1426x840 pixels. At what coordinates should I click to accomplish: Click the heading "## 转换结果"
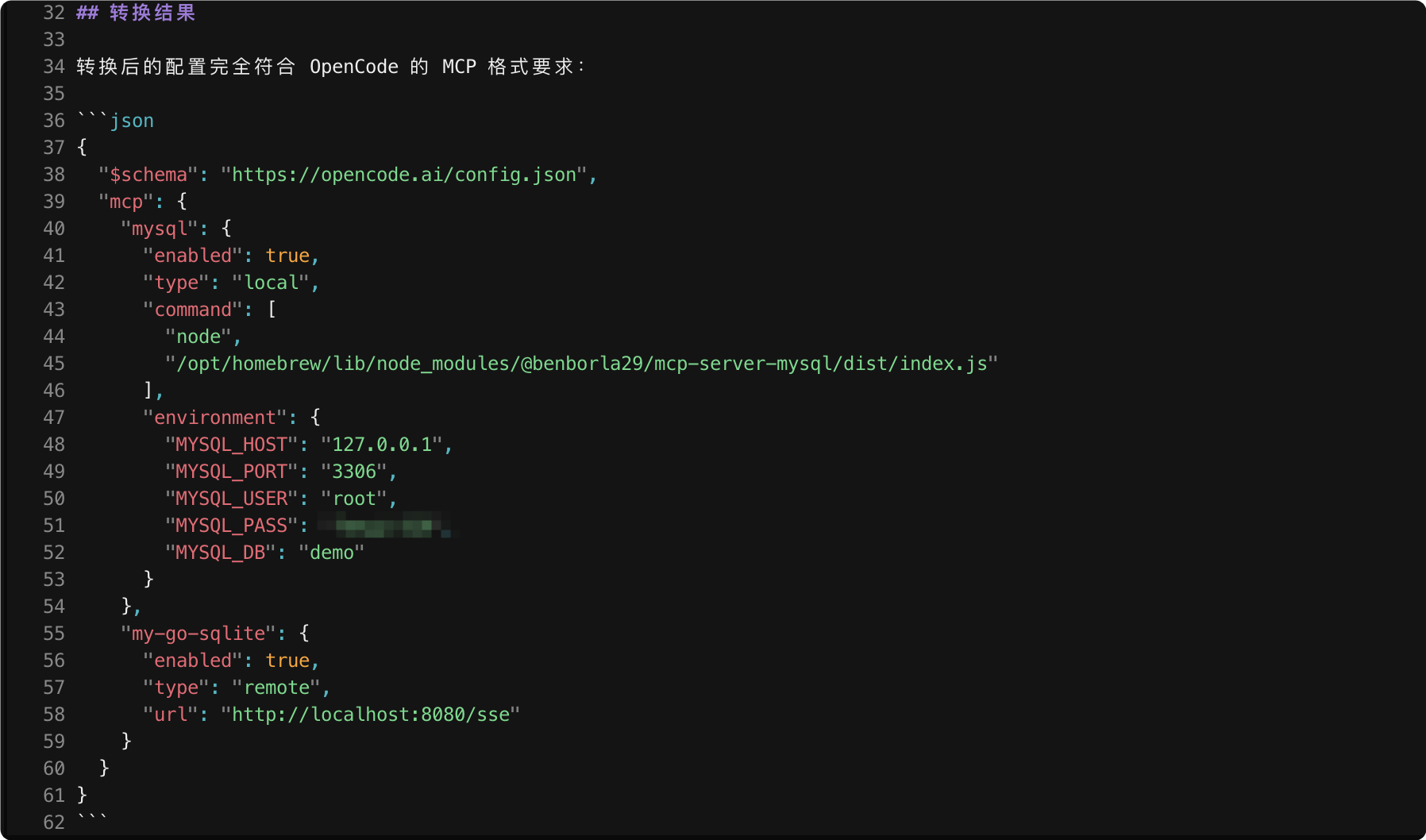[136, 13]
